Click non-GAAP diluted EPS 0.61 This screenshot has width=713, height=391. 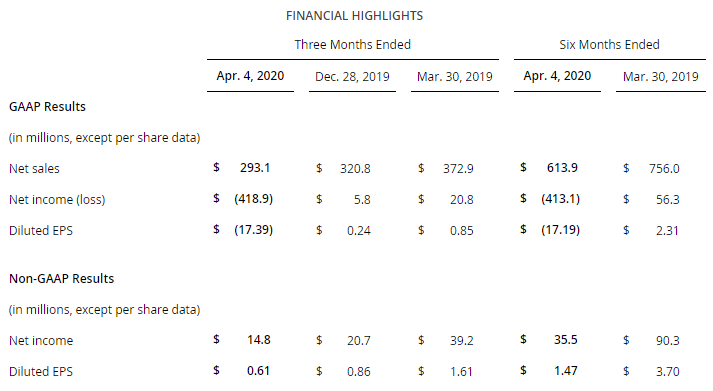tap(258, 371)
